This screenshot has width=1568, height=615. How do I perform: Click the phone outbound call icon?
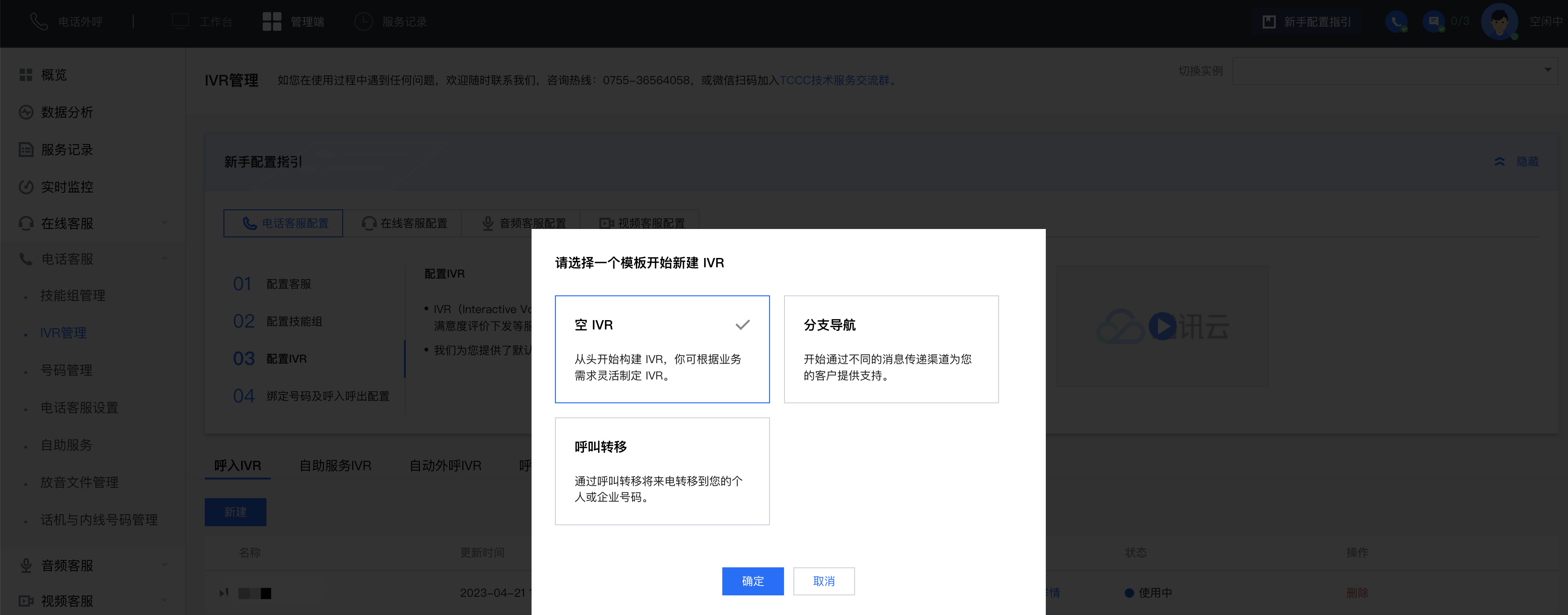[x=39, y=22]
